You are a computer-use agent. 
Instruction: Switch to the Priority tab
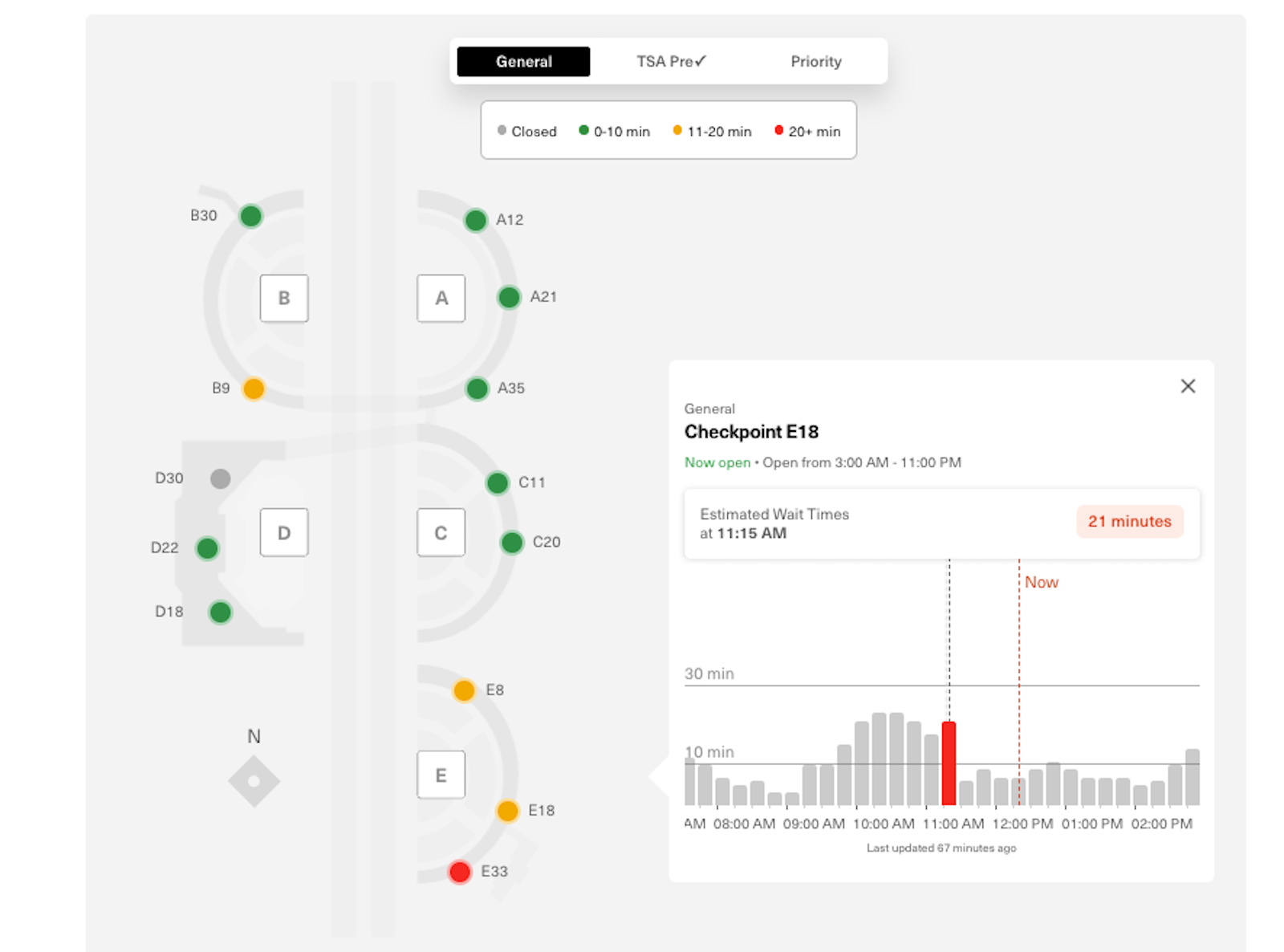point(816,62)
